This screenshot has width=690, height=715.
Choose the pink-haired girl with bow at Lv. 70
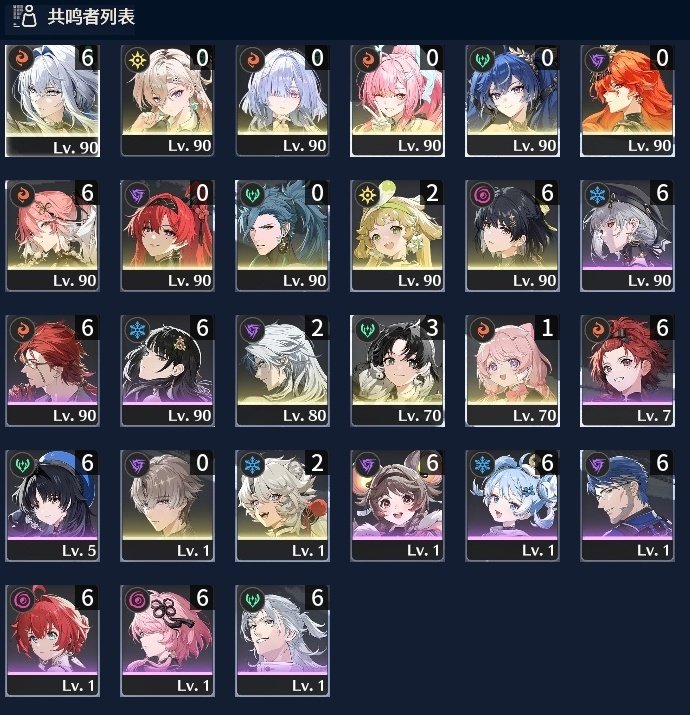tap(512, 370)
